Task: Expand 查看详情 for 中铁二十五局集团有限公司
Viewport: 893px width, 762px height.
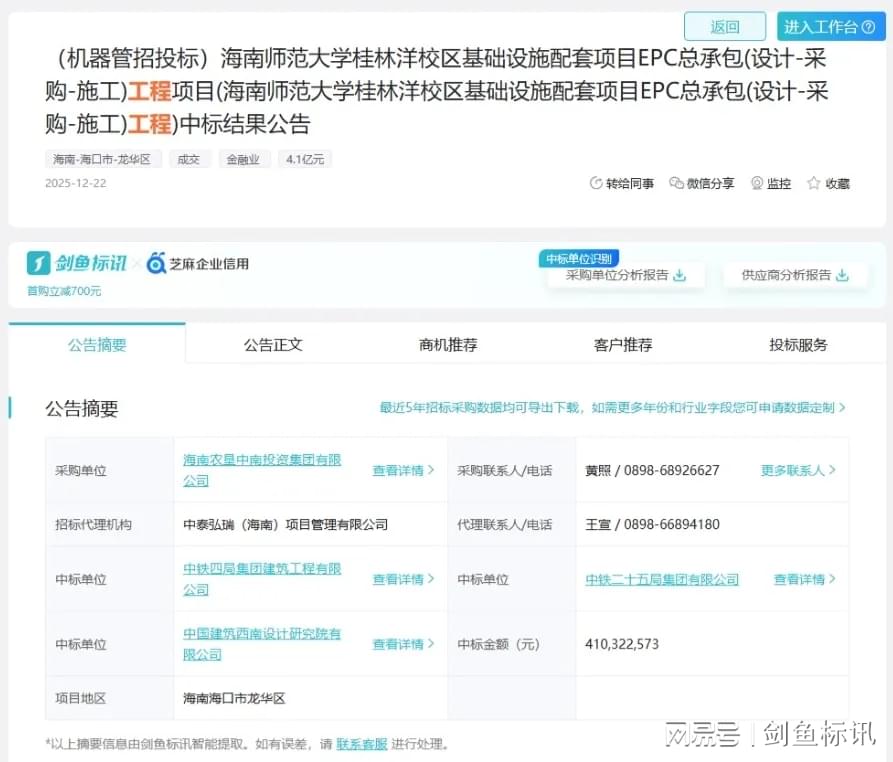Action: coord(805,579)
